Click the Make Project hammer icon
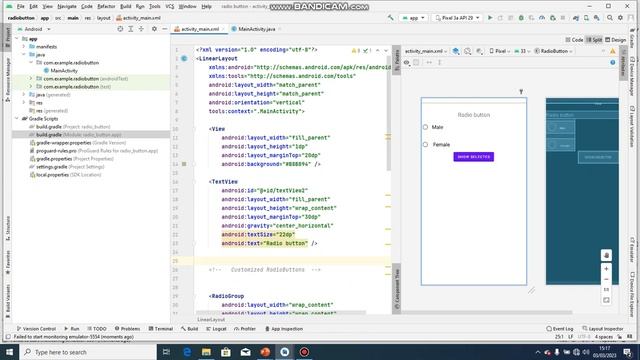 [391, 18]
